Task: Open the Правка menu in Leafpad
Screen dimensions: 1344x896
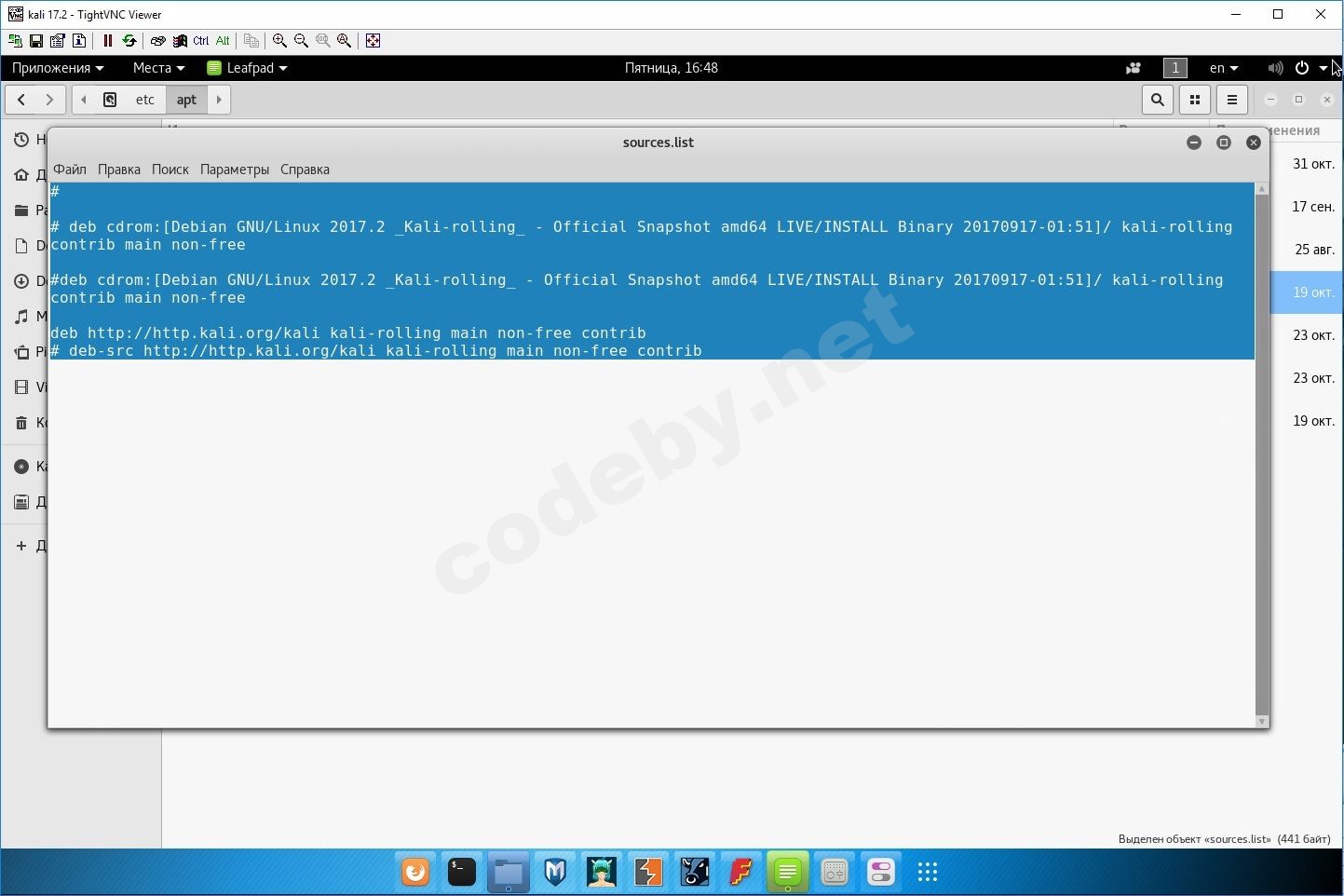Action: pyautogui.click(x=119, y=170)
